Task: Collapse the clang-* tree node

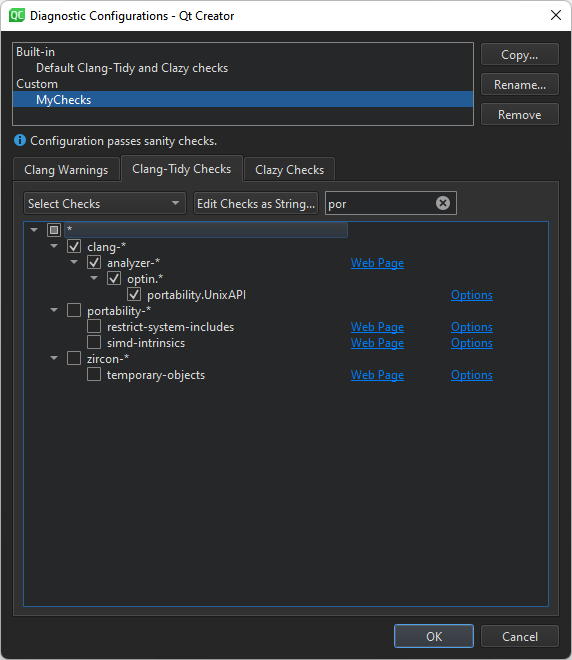Action: 54,246
